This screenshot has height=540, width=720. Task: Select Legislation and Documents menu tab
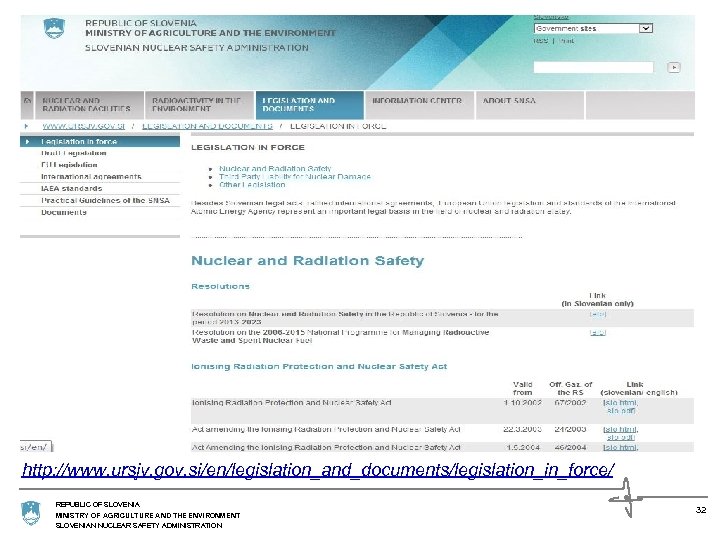point(309,105)
